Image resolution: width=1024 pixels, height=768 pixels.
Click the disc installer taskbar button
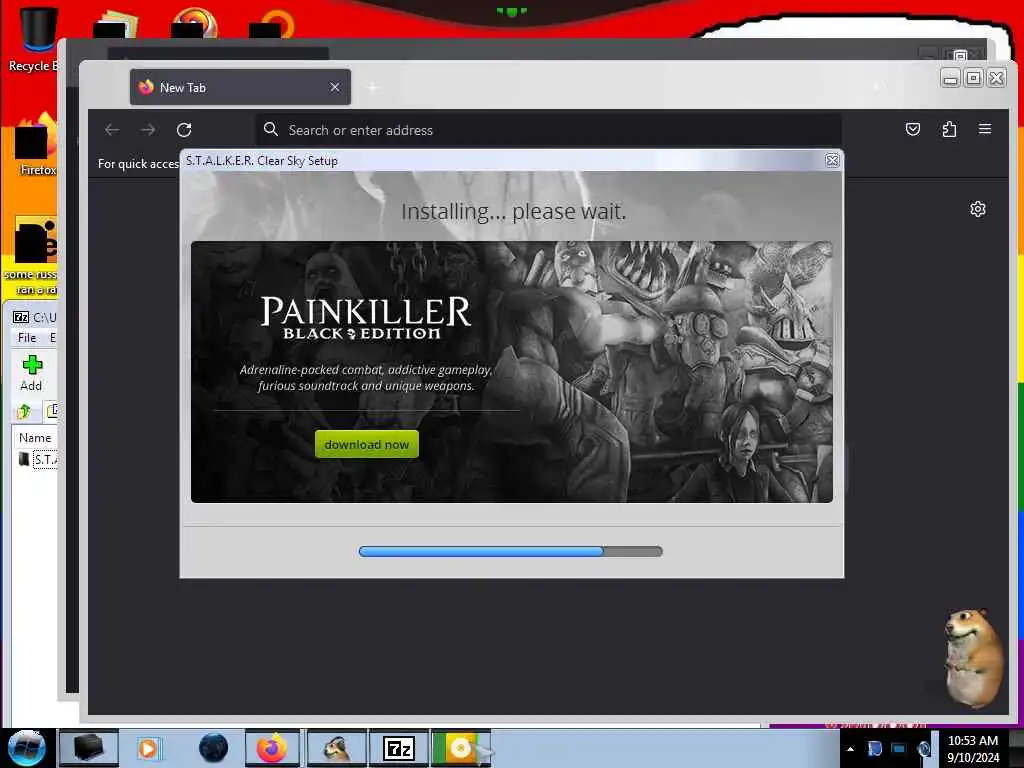461,748
